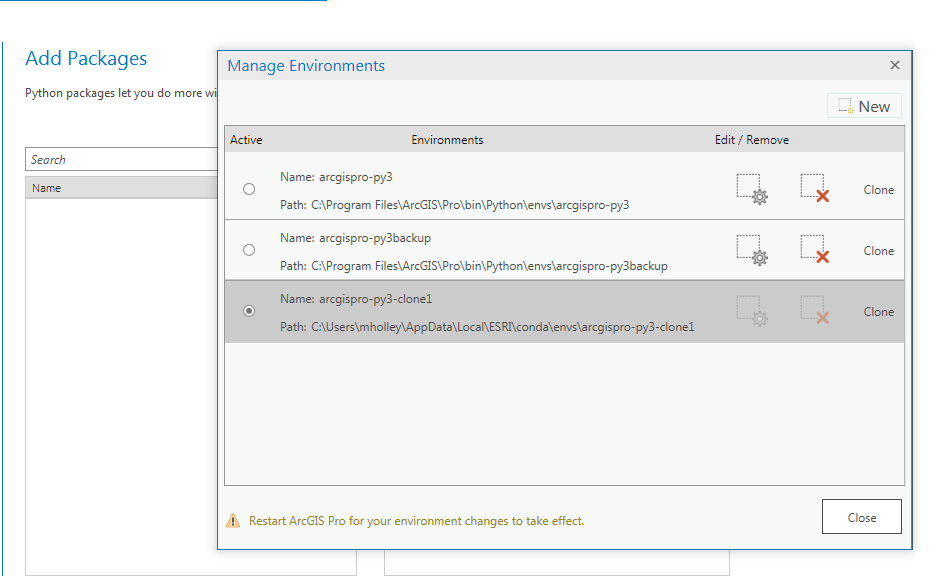Image resolution: width=938 pixels, height=578 pixels.
Task: Click the Edit / Remove column header
Action: (752, 140)
